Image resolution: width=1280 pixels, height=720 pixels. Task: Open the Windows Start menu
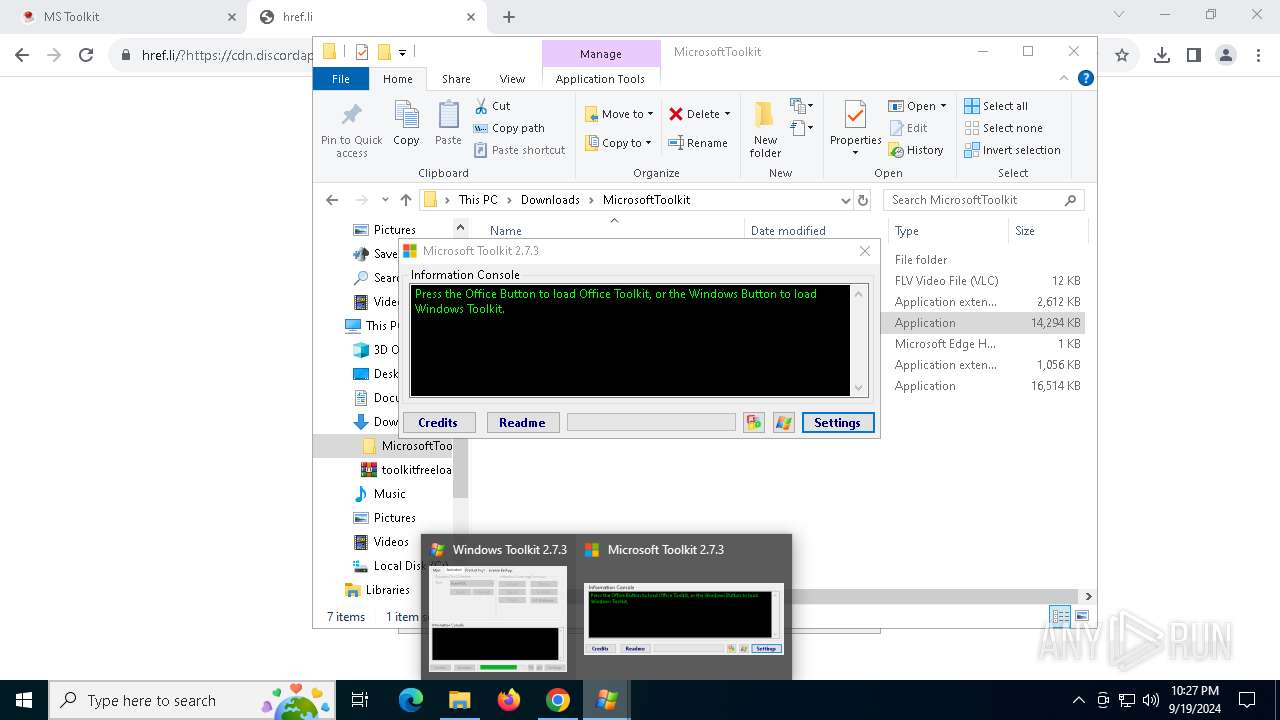point(24,700)
